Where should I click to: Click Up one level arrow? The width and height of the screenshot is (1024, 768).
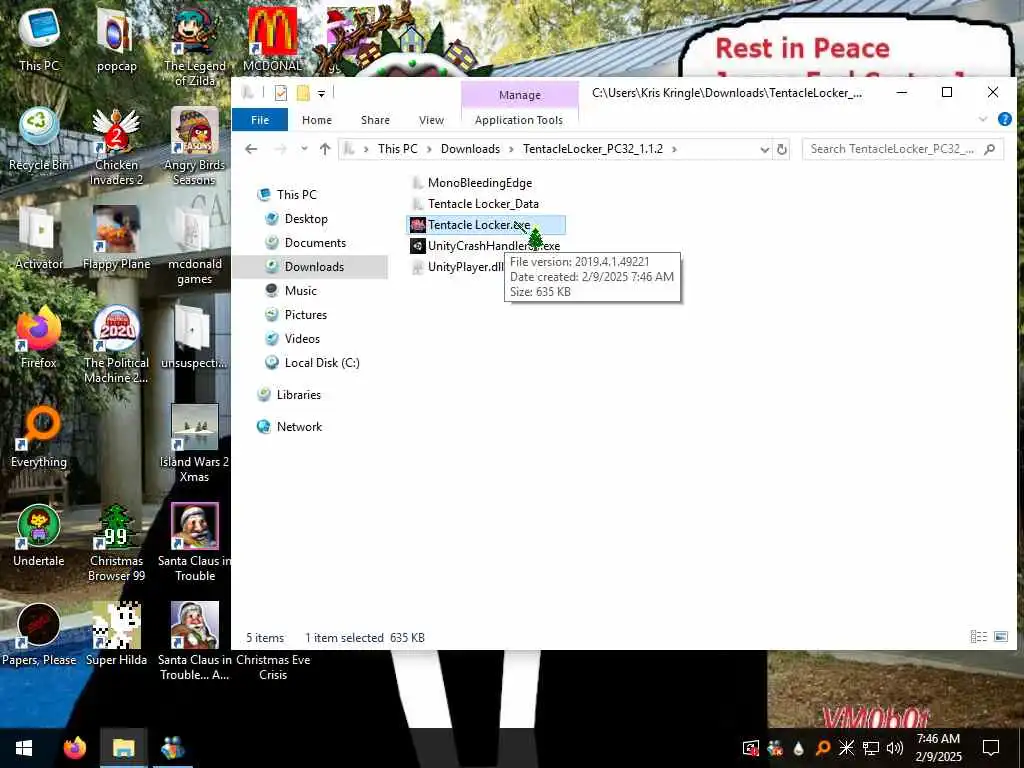[x=325, y=149]
